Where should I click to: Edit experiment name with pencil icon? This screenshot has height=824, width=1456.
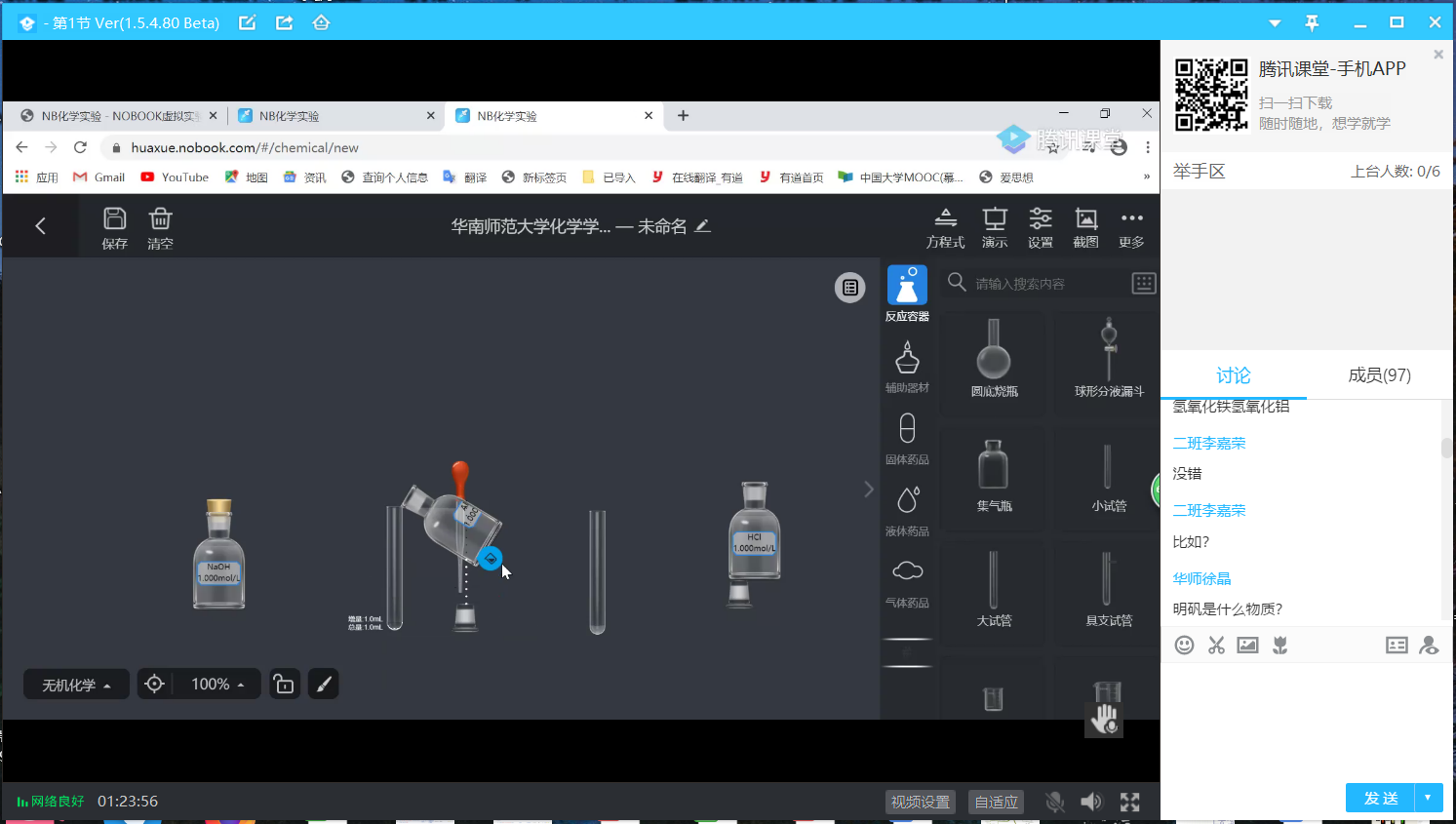coord(702,226)
